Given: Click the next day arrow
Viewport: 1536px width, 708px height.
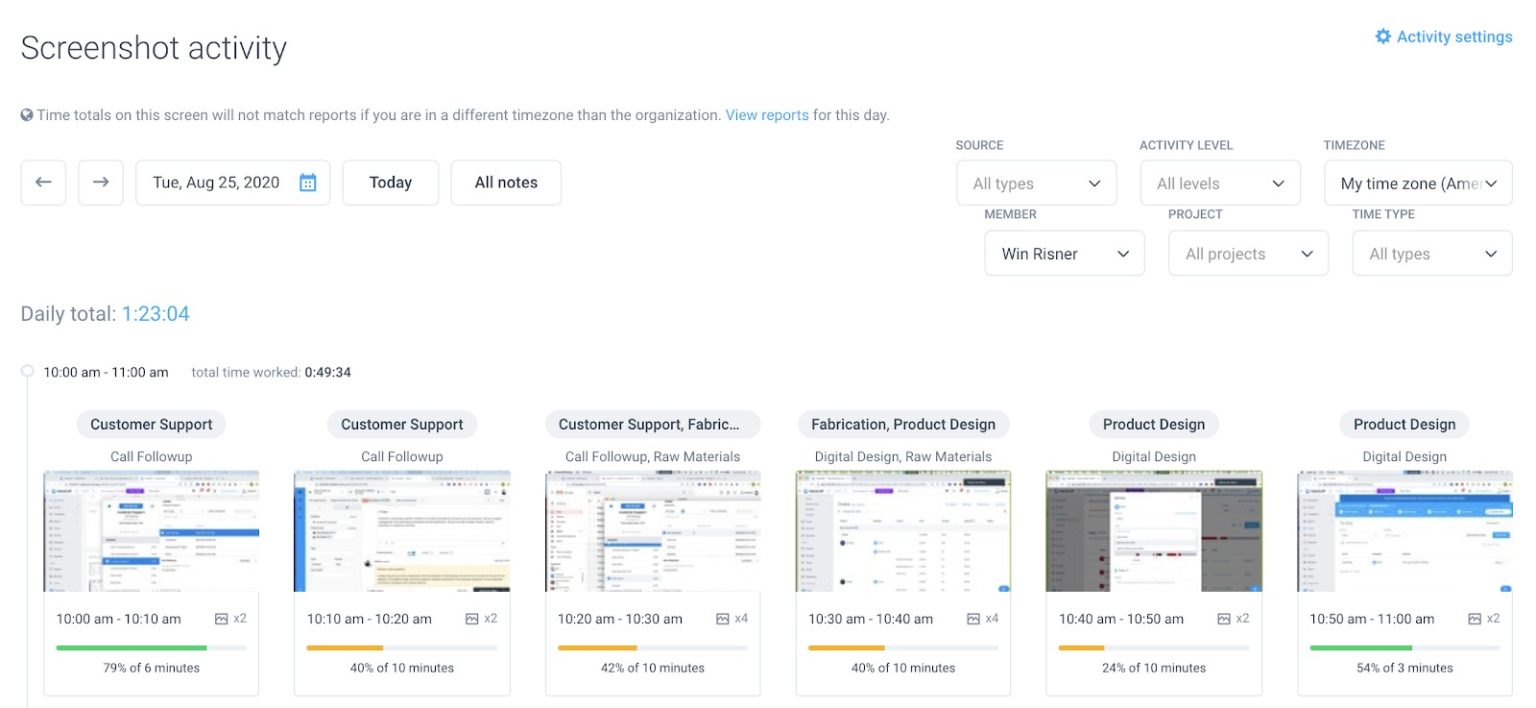Looking at the screenshot, I should coord(100,182).
